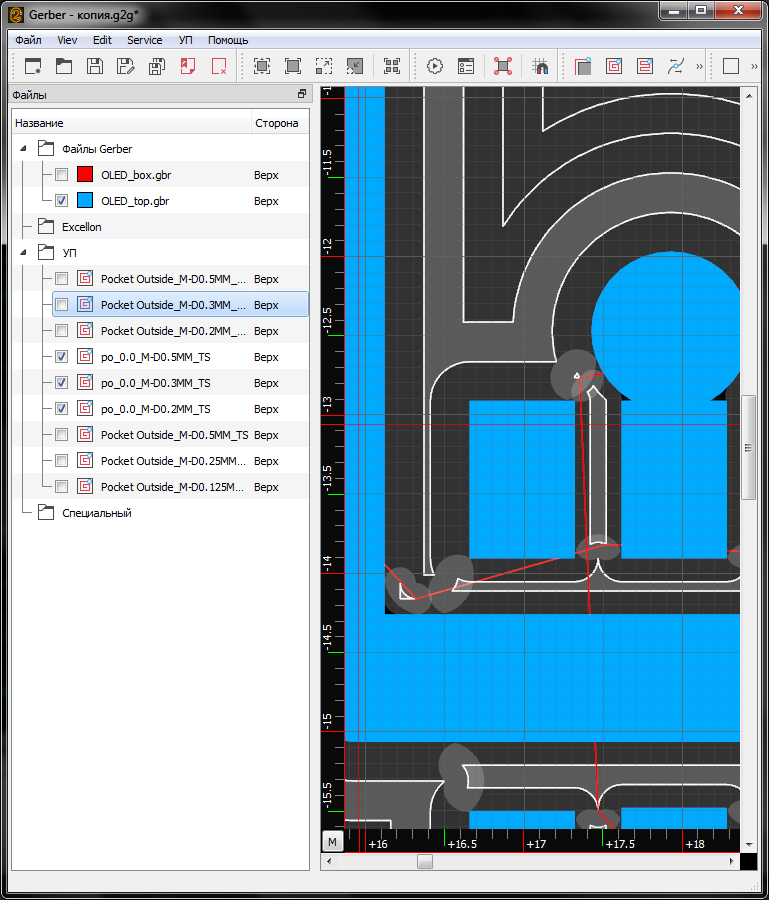Click the open folder toolbar icon
Image resolution: width=769 pixels, height=900 pixels.
tap(64, 66)
